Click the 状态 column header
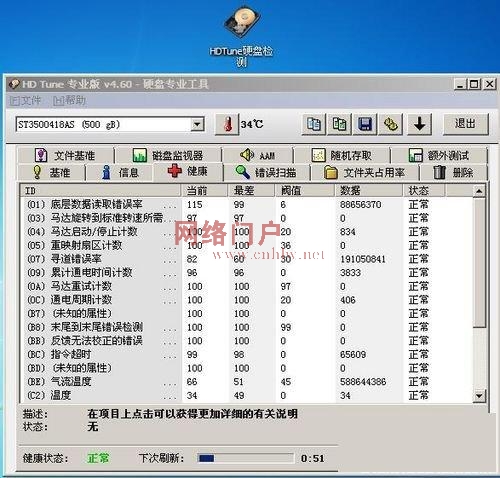500x478 pixels. [x=424, y=191]
